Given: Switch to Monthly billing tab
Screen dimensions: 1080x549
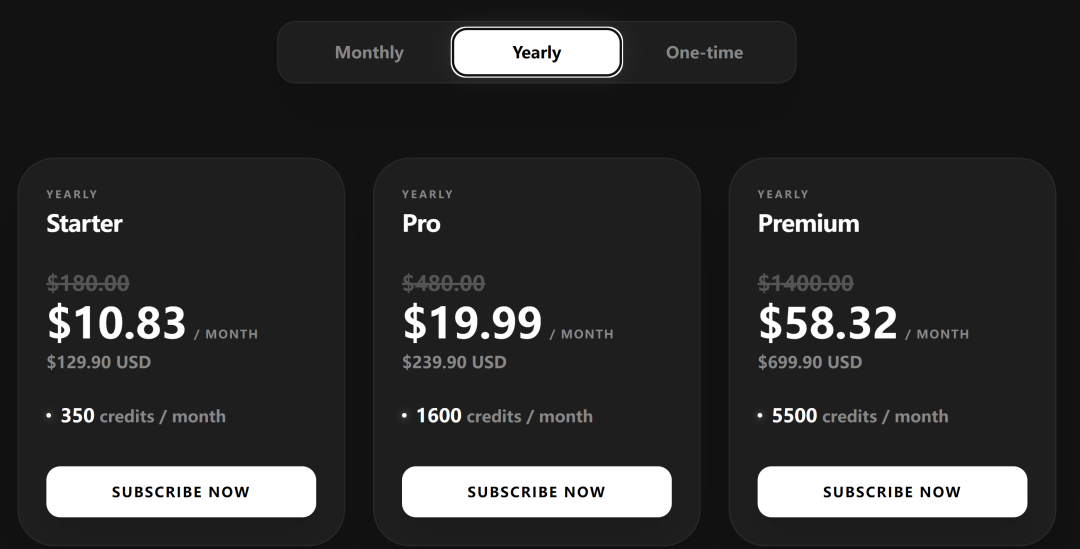Looking at the screenshot, I should tap(369, 52).
